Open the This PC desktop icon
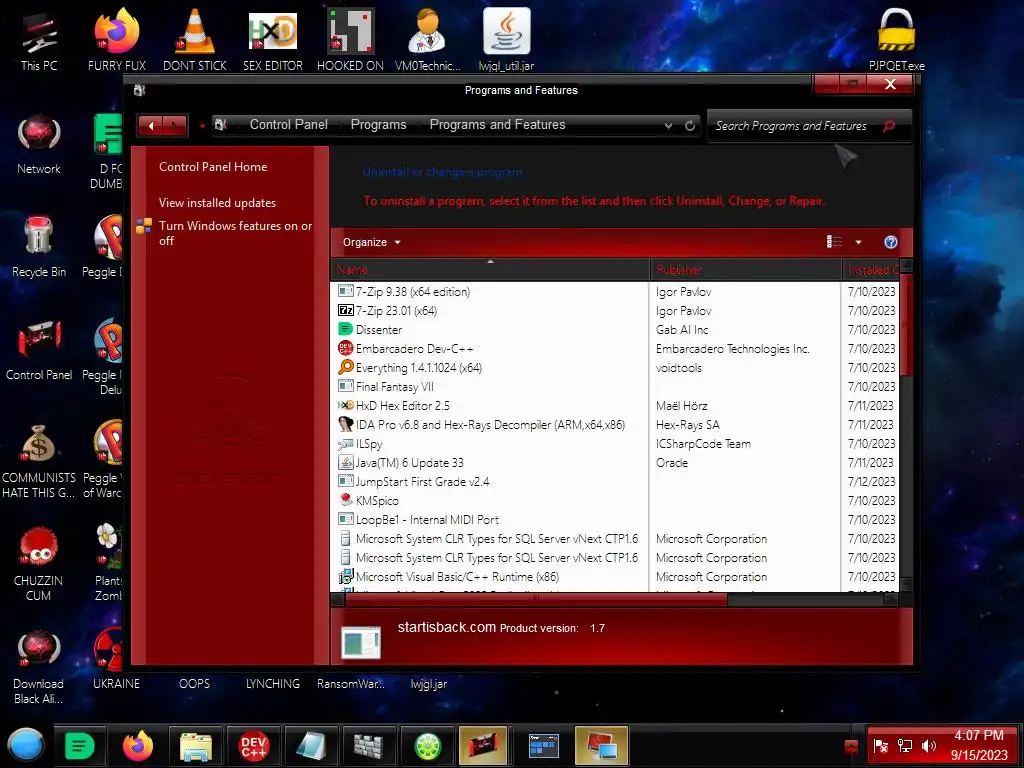1024x768 pixels. [x=39, y=42]
